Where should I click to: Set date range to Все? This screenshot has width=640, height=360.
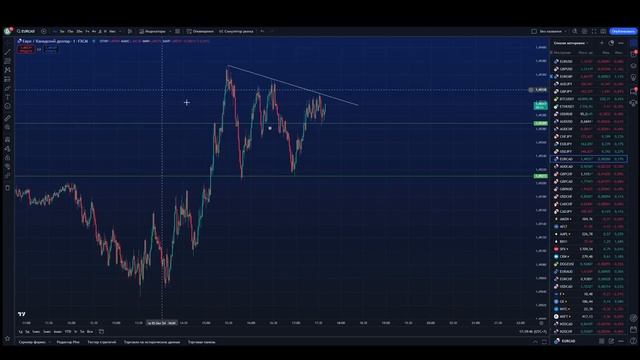90,332
